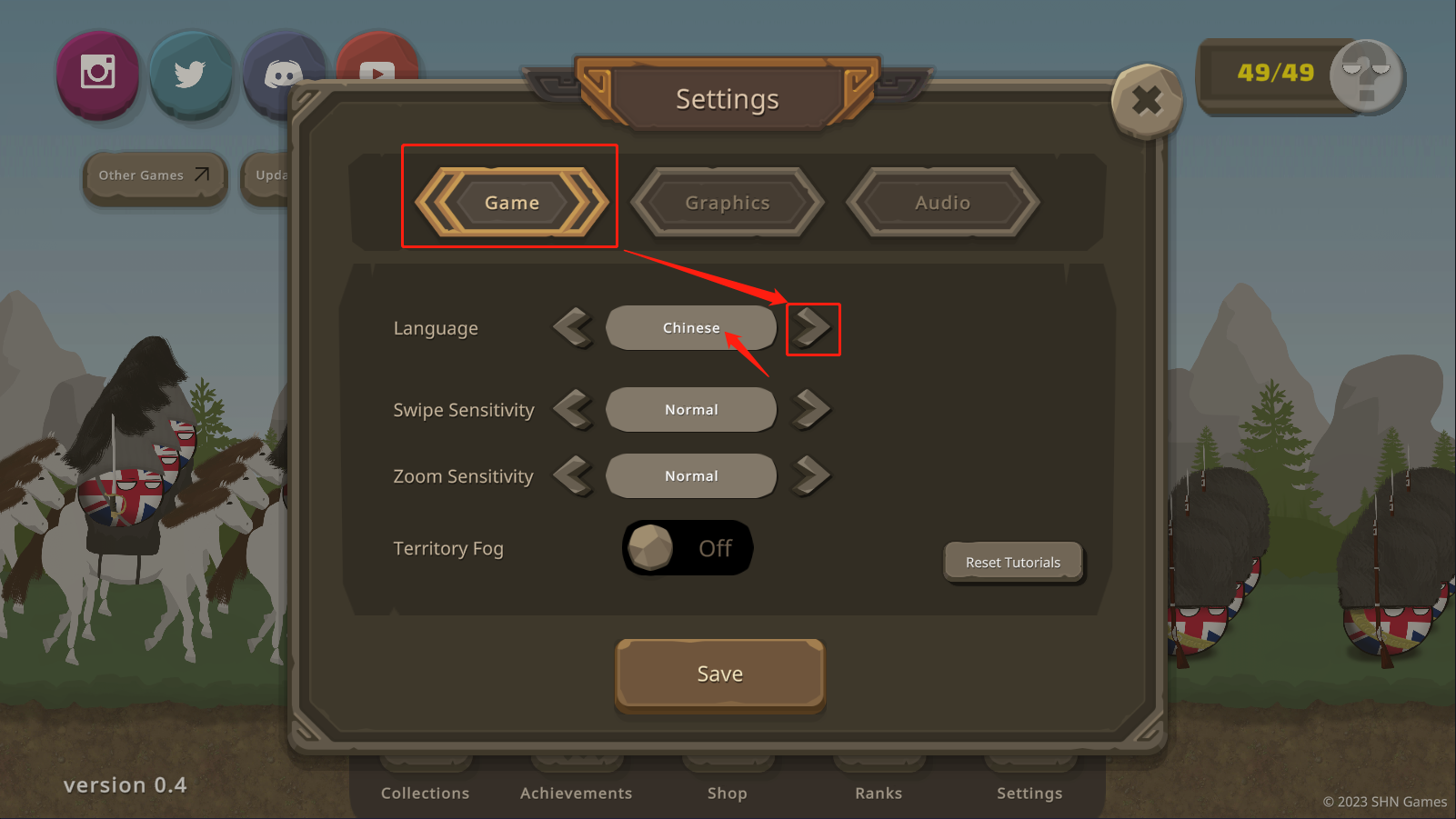The width and height of the screenshot is (1456, 819).
Task: Select next language with right arrow
Action: tap(812, 328)
